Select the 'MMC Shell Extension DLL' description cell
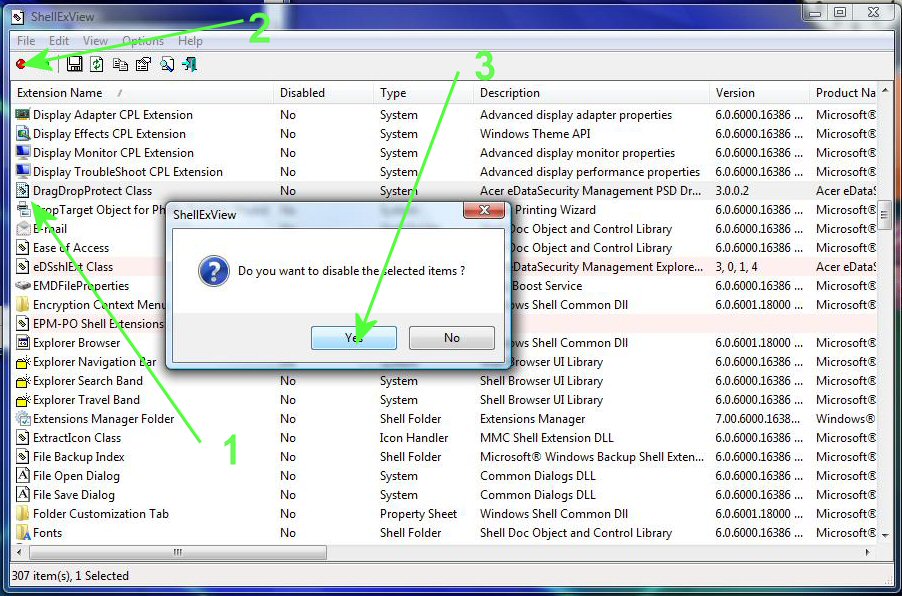This screenshot has width=902, height=596. (x=546, y=437)
